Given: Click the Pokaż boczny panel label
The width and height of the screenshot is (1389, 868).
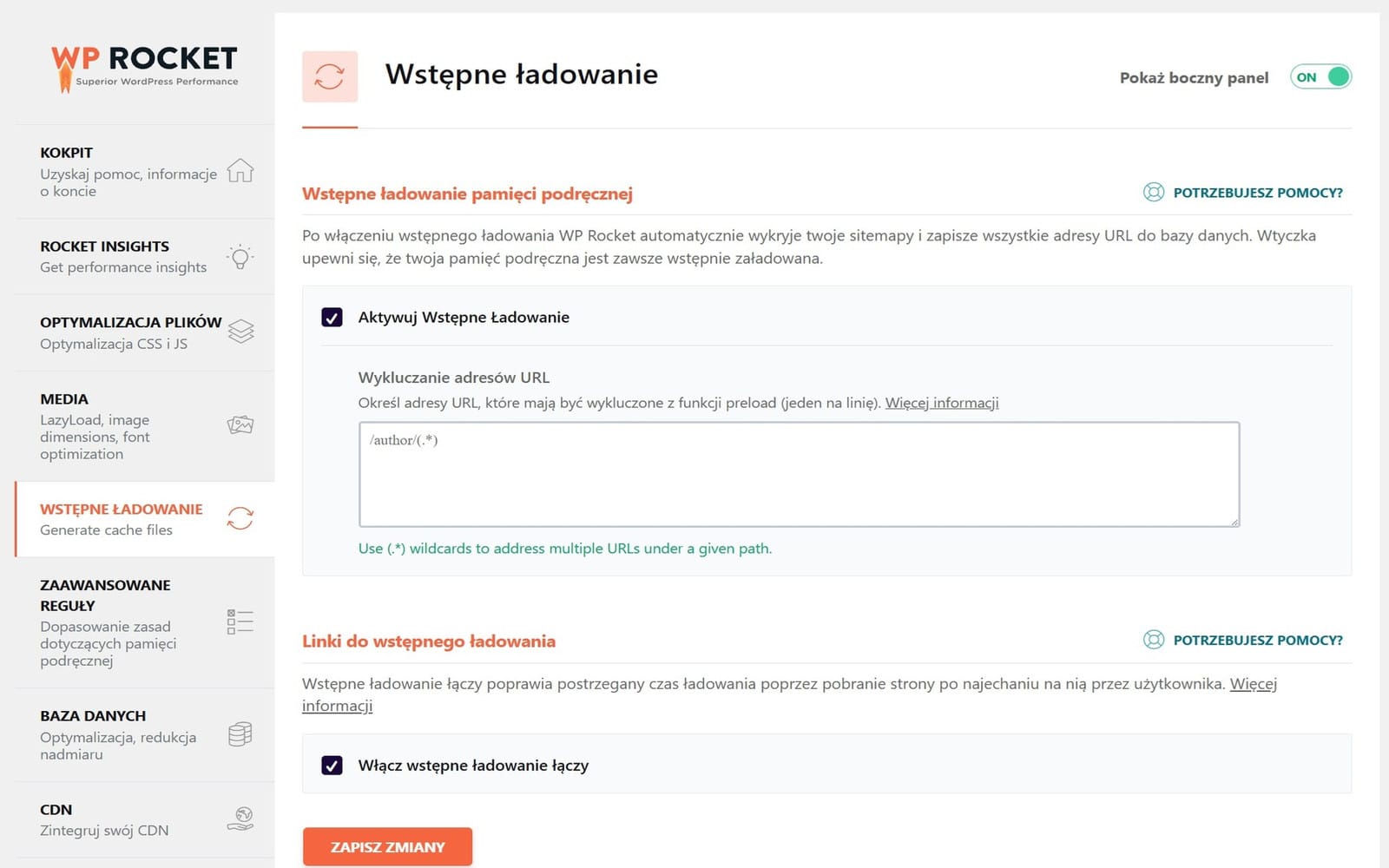Looking at the screenshot, I should [1194, 78].
